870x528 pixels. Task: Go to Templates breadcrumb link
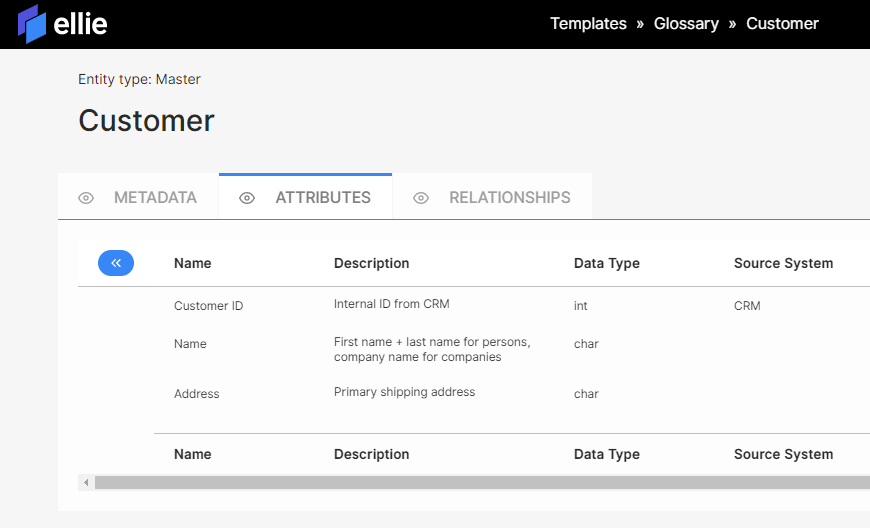[x=588, y=23]
